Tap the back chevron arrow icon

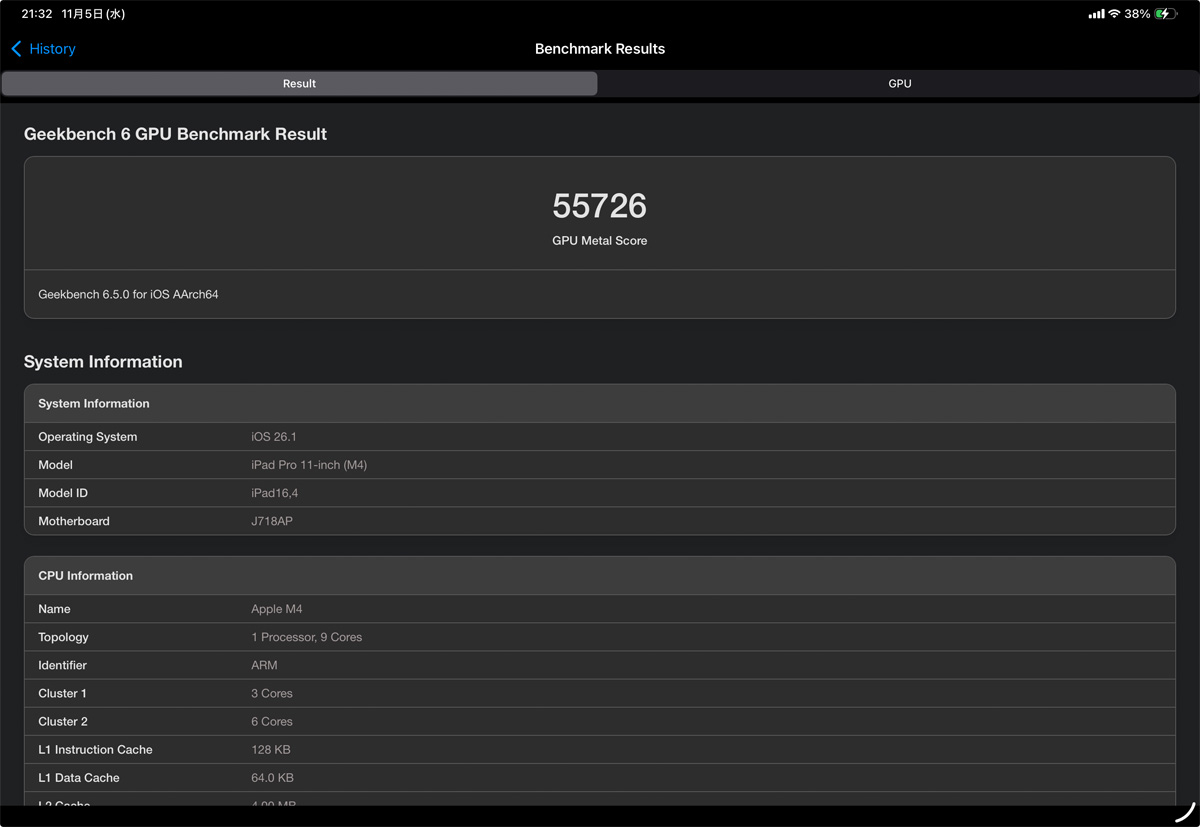16,49
